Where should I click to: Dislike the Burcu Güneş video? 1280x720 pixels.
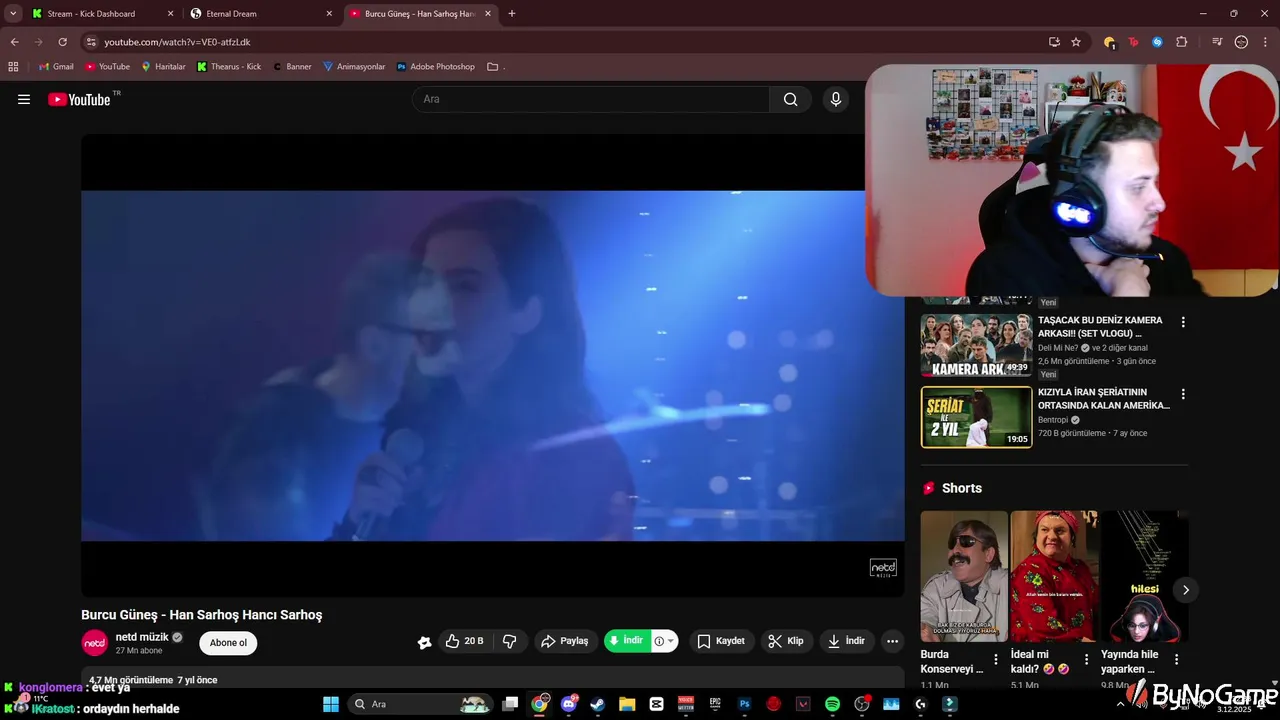[509, 641]
